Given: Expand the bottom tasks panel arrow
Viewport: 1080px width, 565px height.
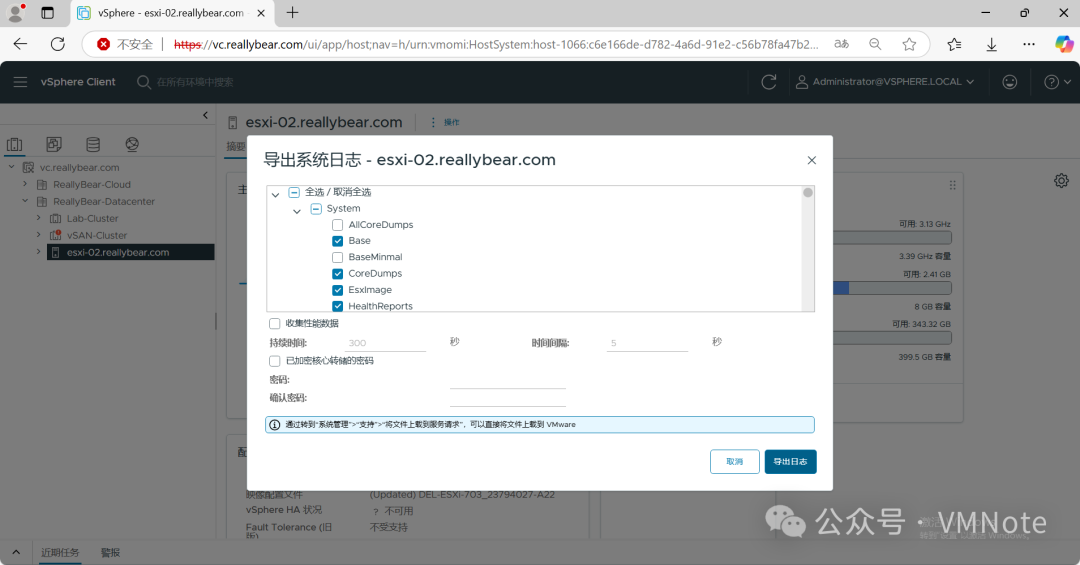Looking at the screenshot, I should pyautogui.click(x=16, y=553).
